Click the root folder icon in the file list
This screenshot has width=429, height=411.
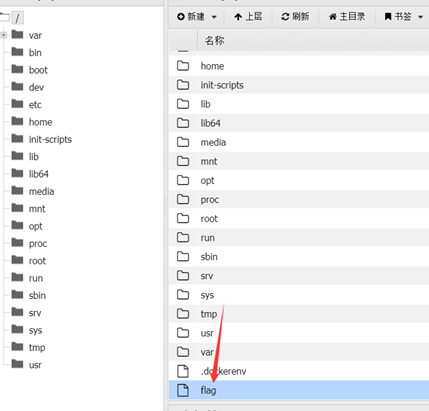[183, 218]
